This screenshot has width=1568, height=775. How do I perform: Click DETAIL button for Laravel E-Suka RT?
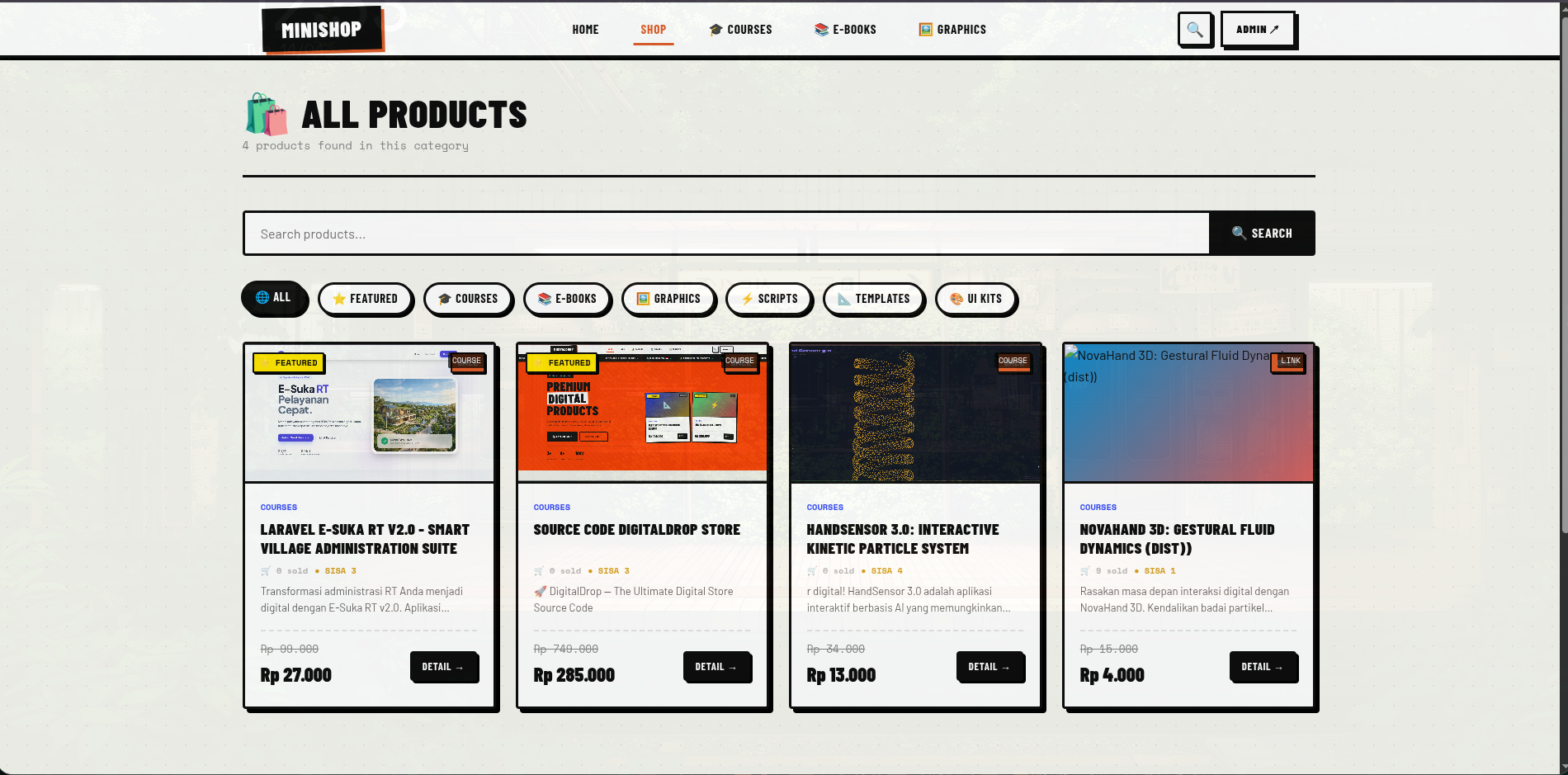click(443, 667)
